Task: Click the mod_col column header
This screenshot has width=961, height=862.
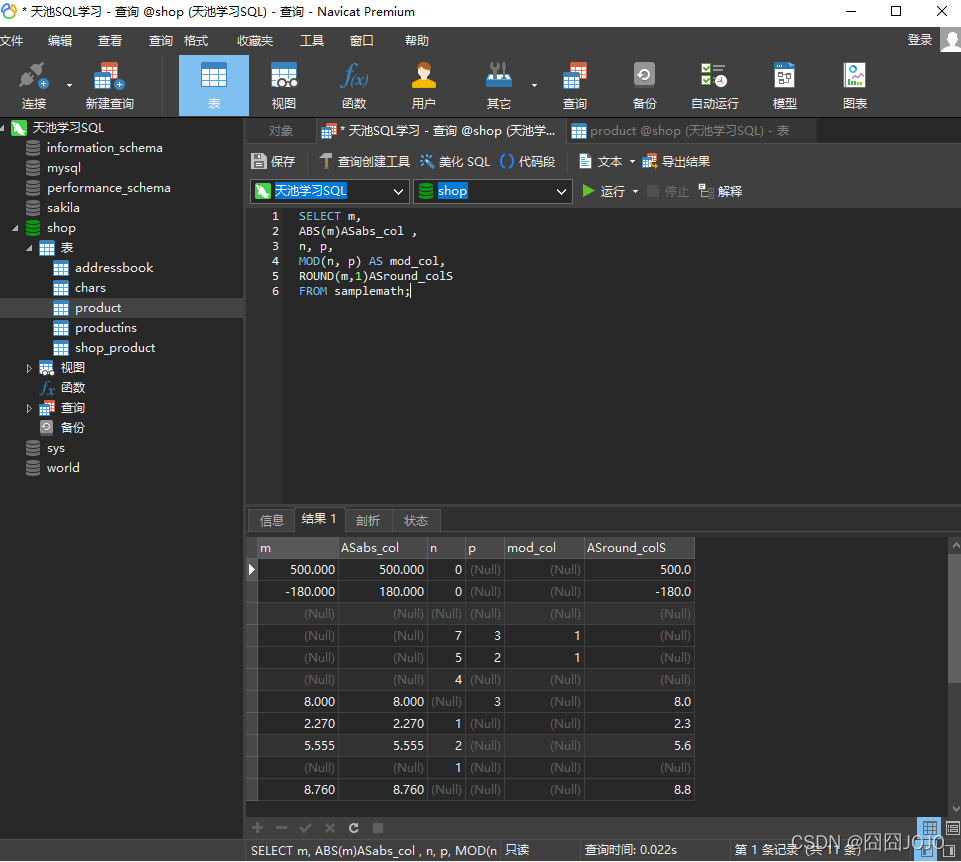Action: 544,547
